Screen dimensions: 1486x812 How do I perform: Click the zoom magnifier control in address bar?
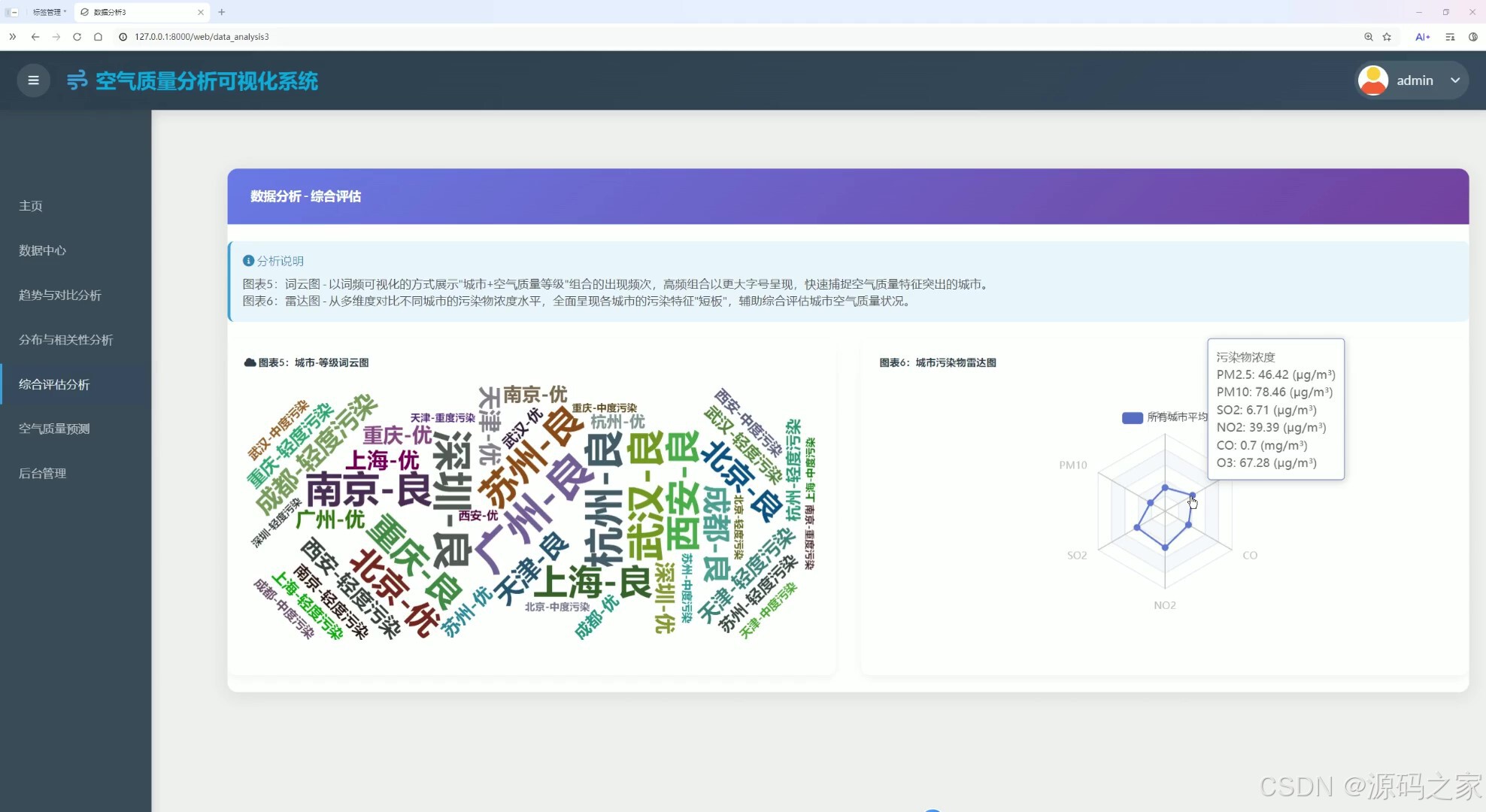click(x=1368, y=36)
